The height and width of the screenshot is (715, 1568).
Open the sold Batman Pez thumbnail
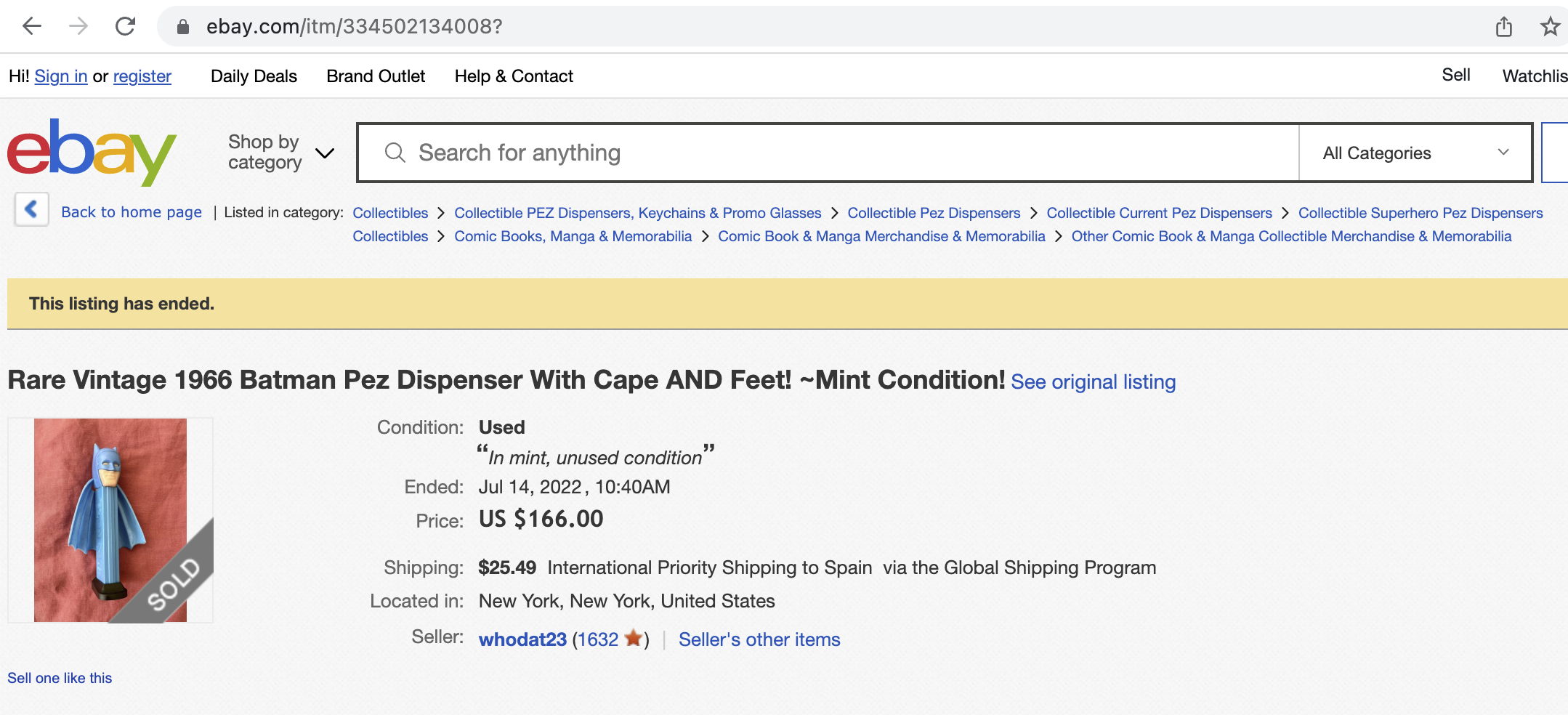tap(110, 520)
